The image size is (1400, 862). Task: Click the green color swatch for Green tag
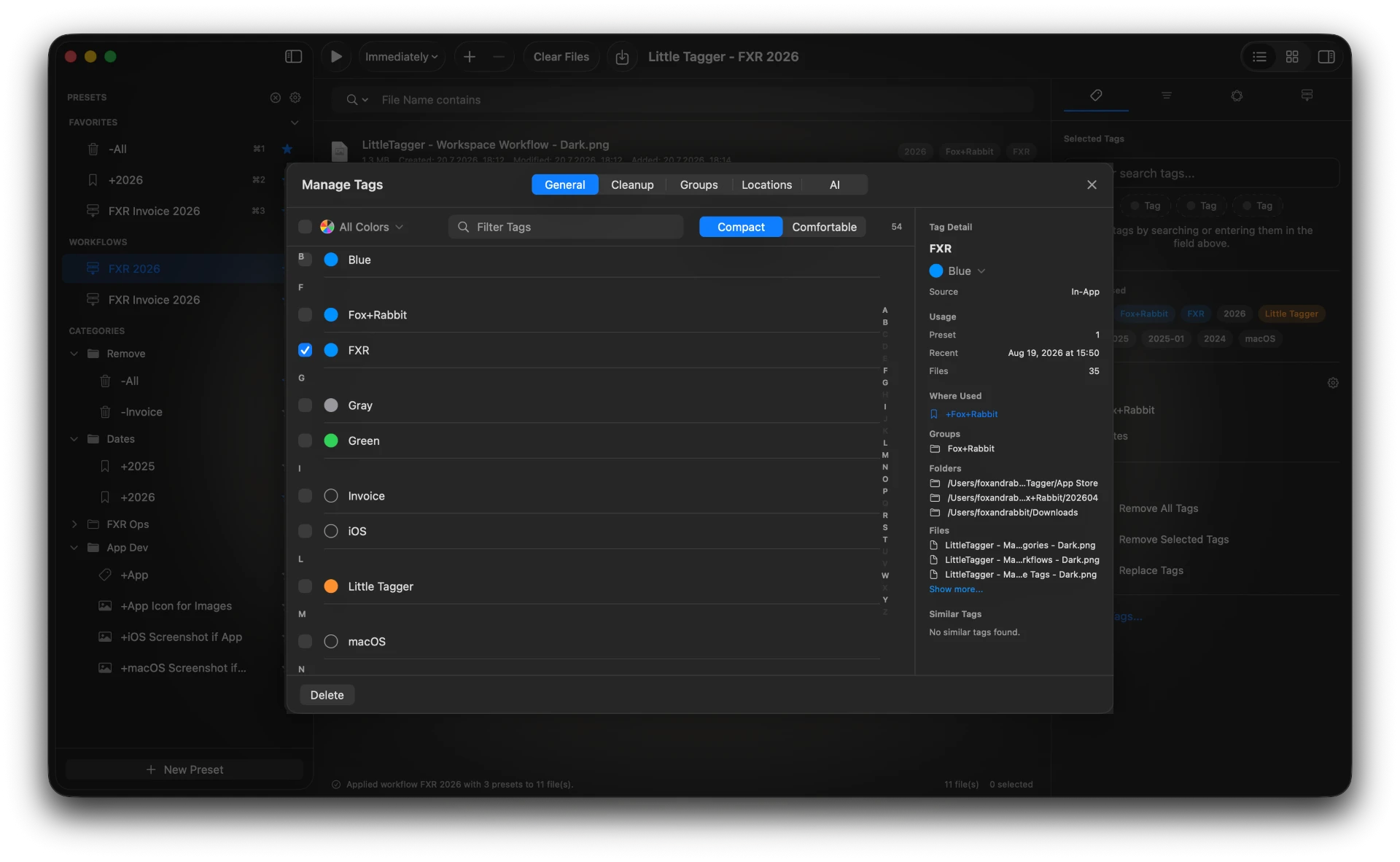(x=331, y=440)
